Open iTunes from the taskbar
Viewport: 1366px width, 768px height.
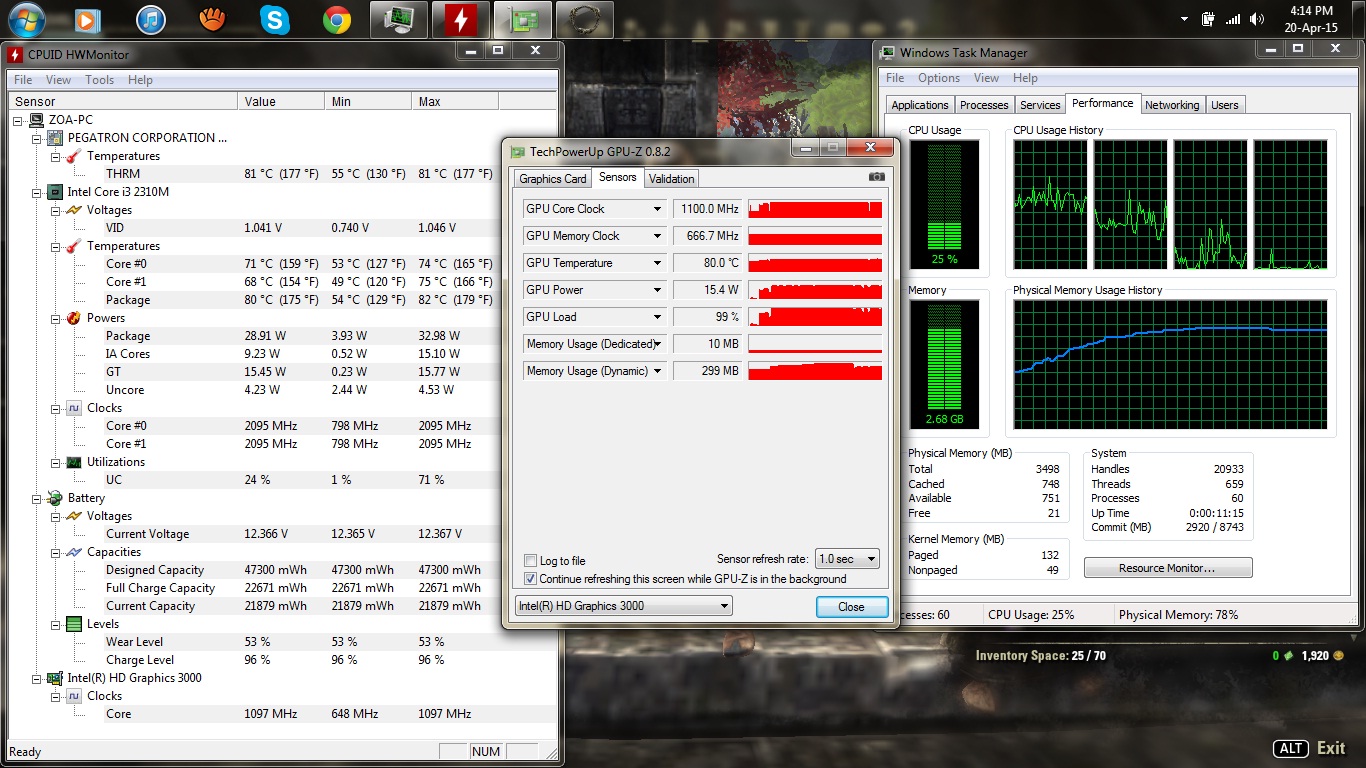coord(150,19)
